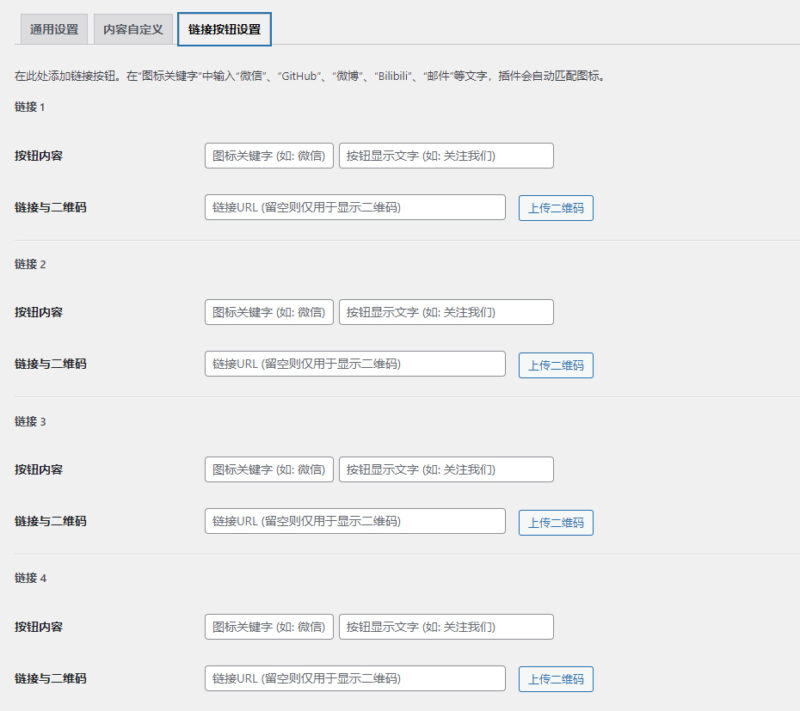Click the 链接 1 section heading
The width and height of the screenshot is (800, 711).
(30, 105)
